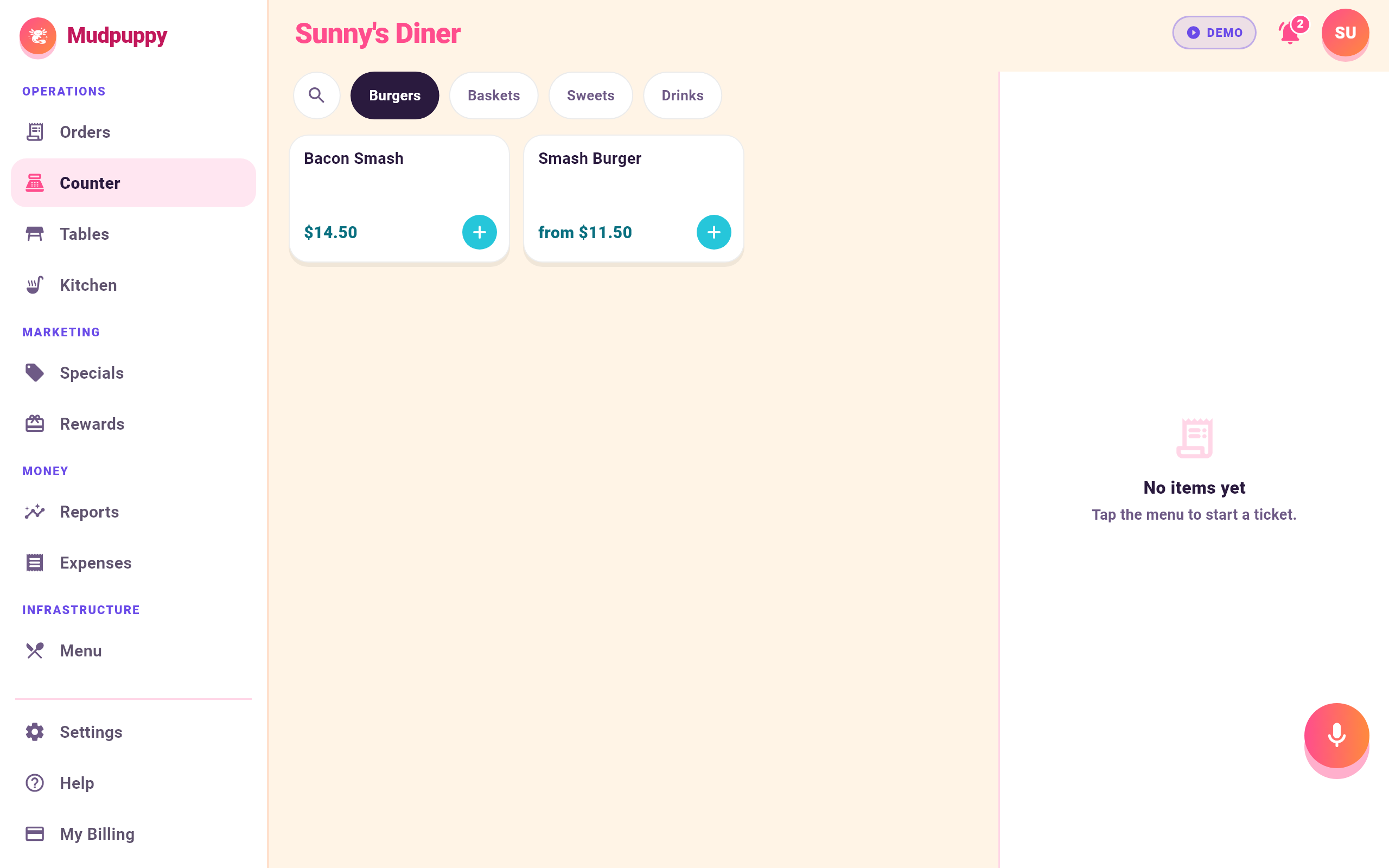Navigate to Specials page
This screenshot has width=1389, height=868.
click(x=133, y=373)
